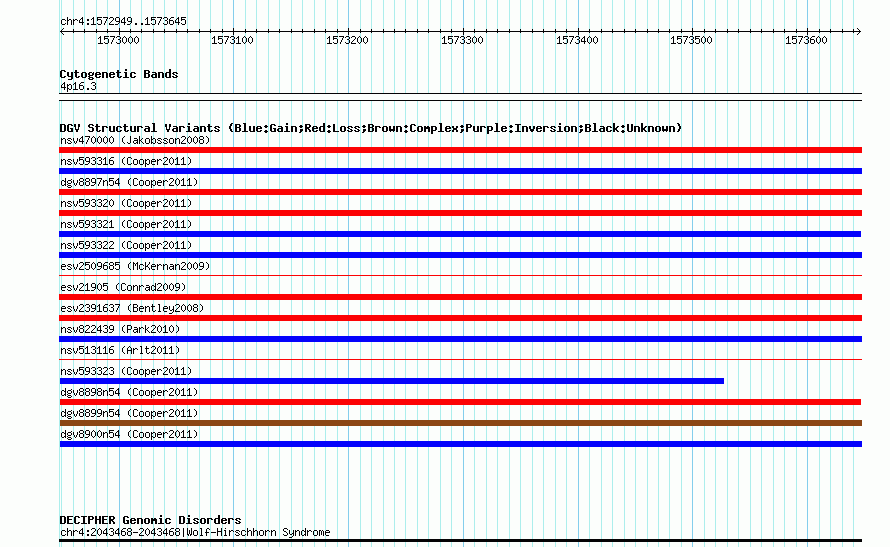Click the nsv822439 (Park2010) label

(120, 329)
